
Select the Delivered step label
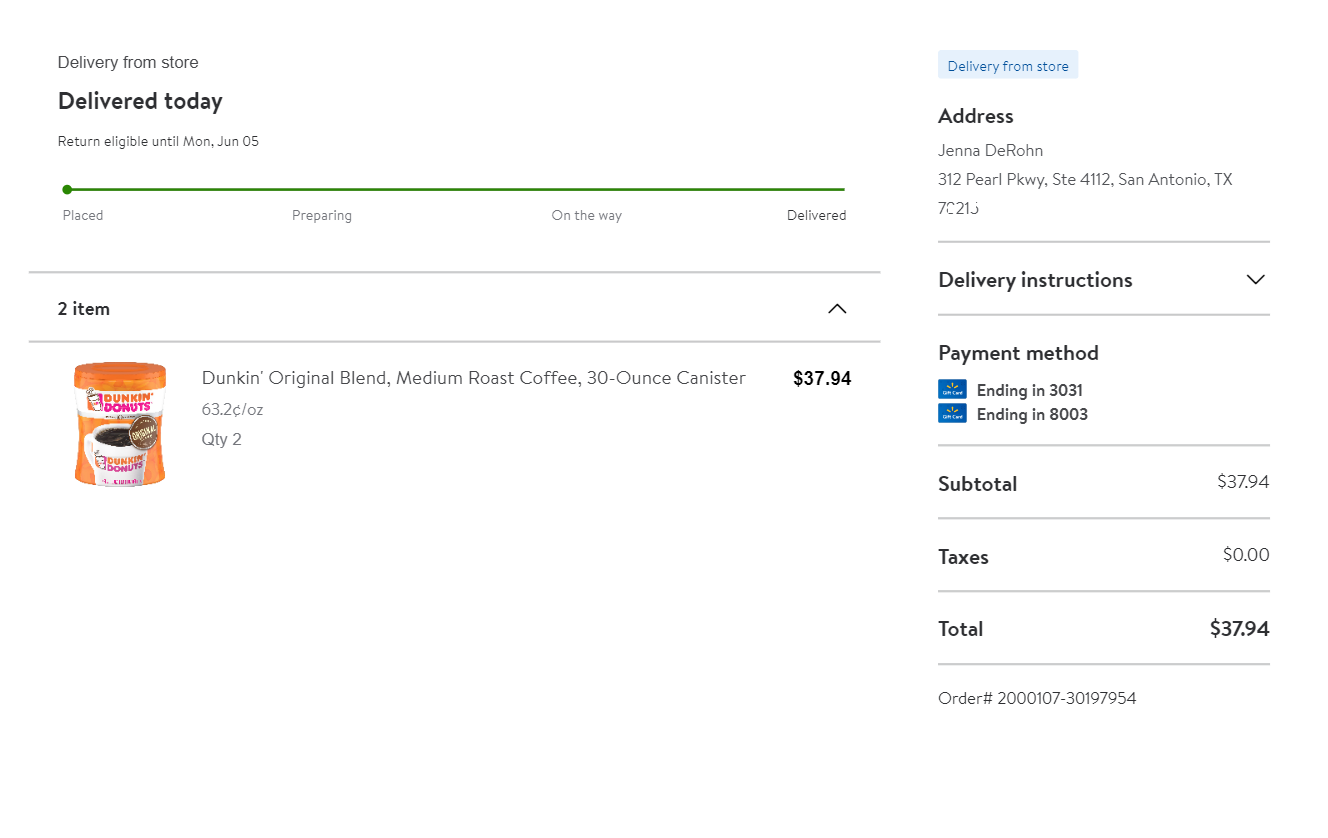[x=816, y=215]
